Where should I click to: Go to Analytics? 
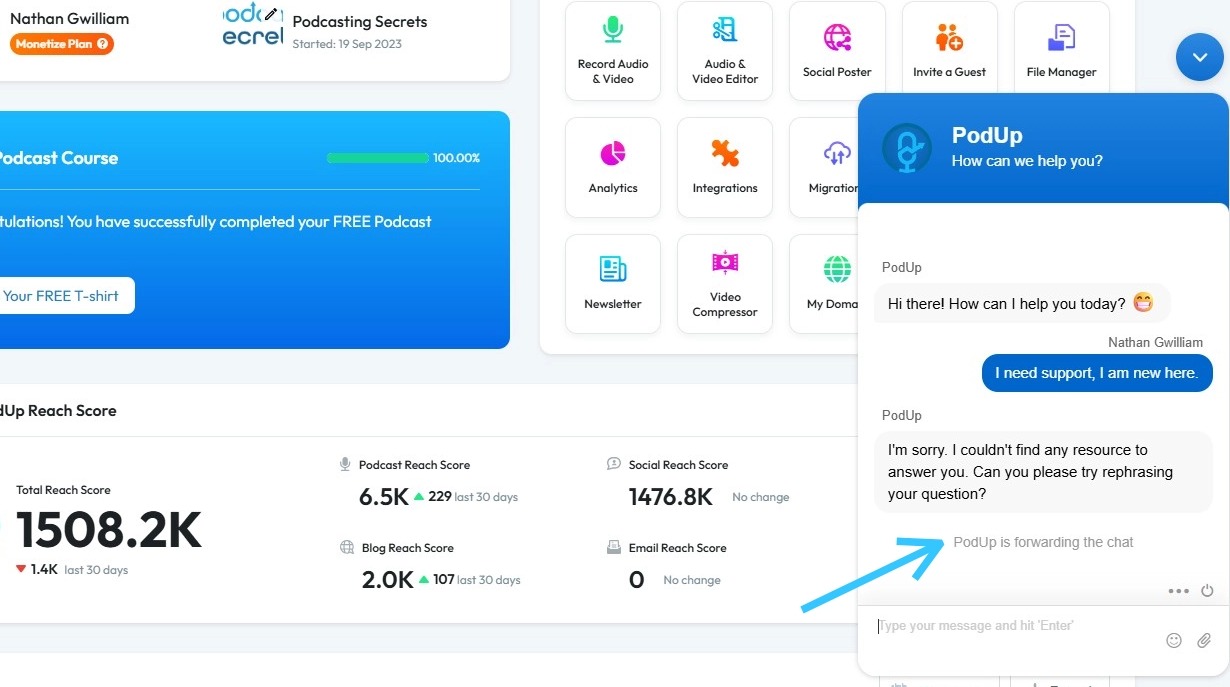click(613, 167)
